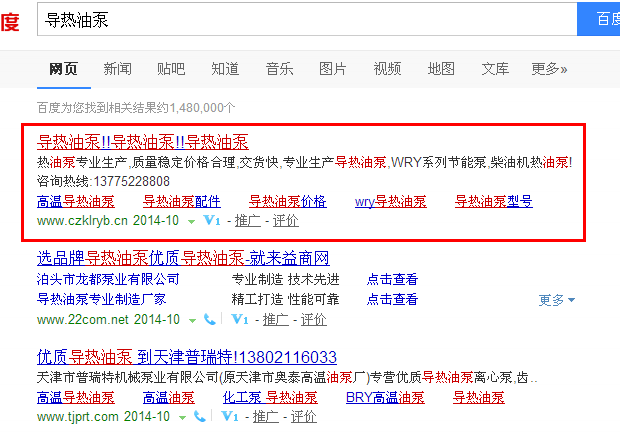The width and height of the screenshot is (620, 442).
Task: Switch to the 知道 tab
Action: pyautogui.click(x=225, y=69)
